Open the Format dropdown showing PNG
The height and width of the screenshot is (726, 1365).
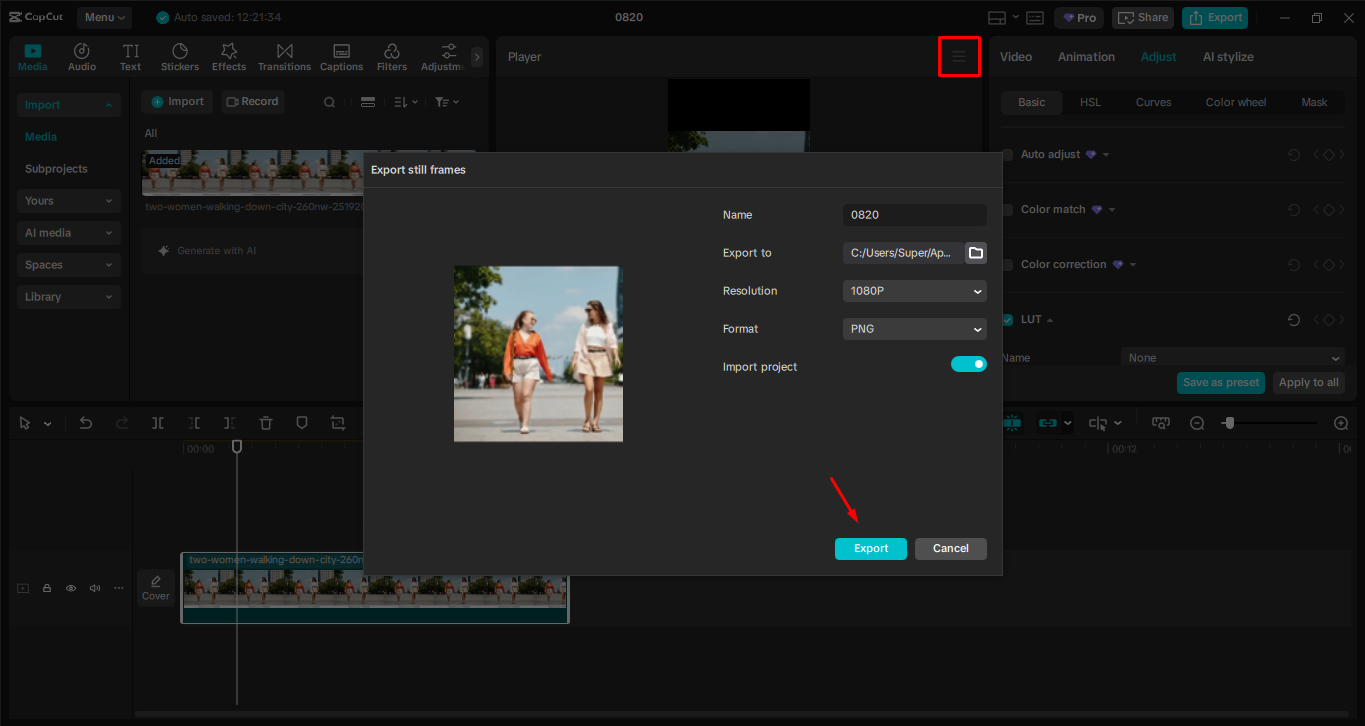pyautogui.click(x=913, y=329)
